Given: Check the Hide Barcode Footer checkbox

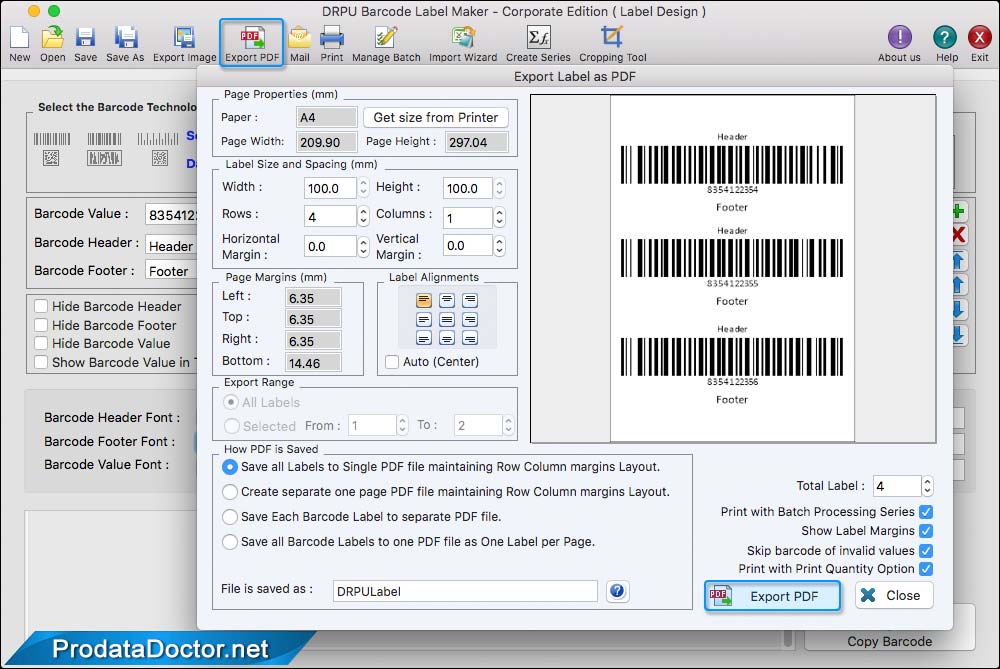Looking at the screenshot, I should 41,325.
